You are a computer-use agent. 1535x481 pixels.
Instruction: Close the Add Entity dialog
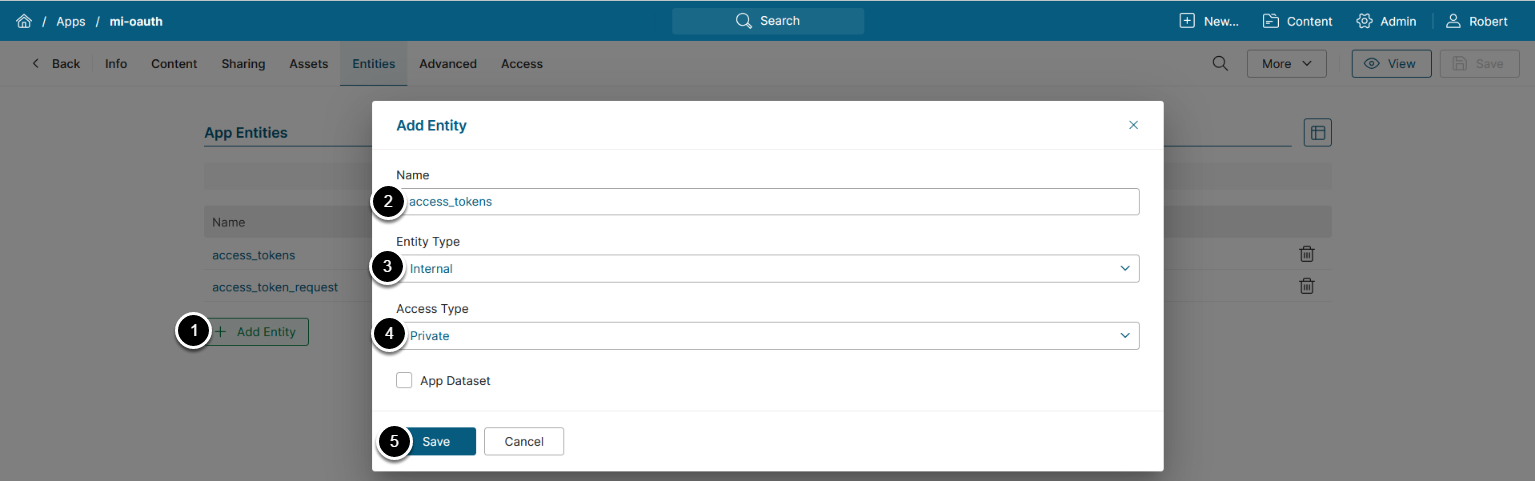tap(1133, 126)
